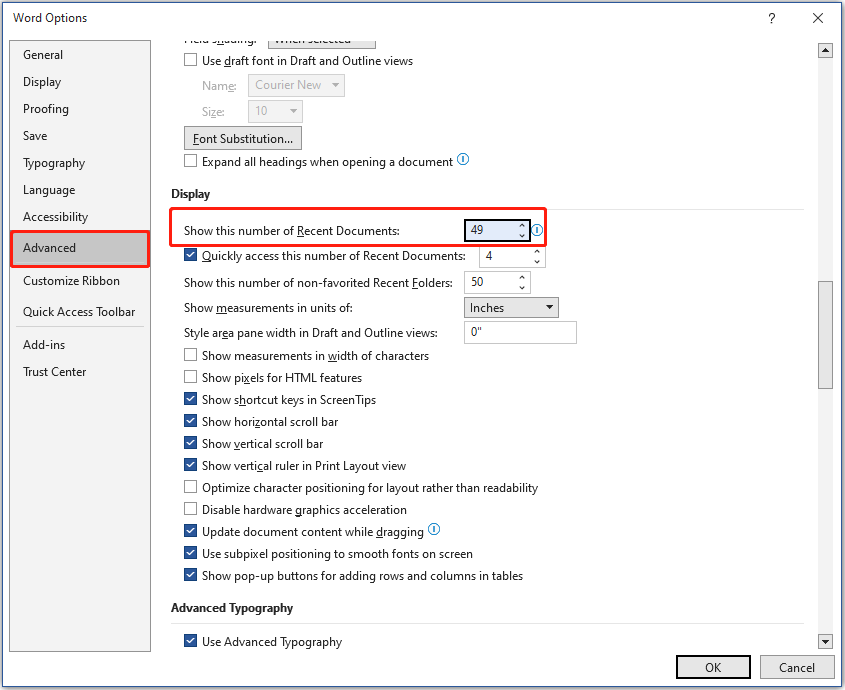Open the Help question mark in title bar
845x690 pixels.
point(772,18)
